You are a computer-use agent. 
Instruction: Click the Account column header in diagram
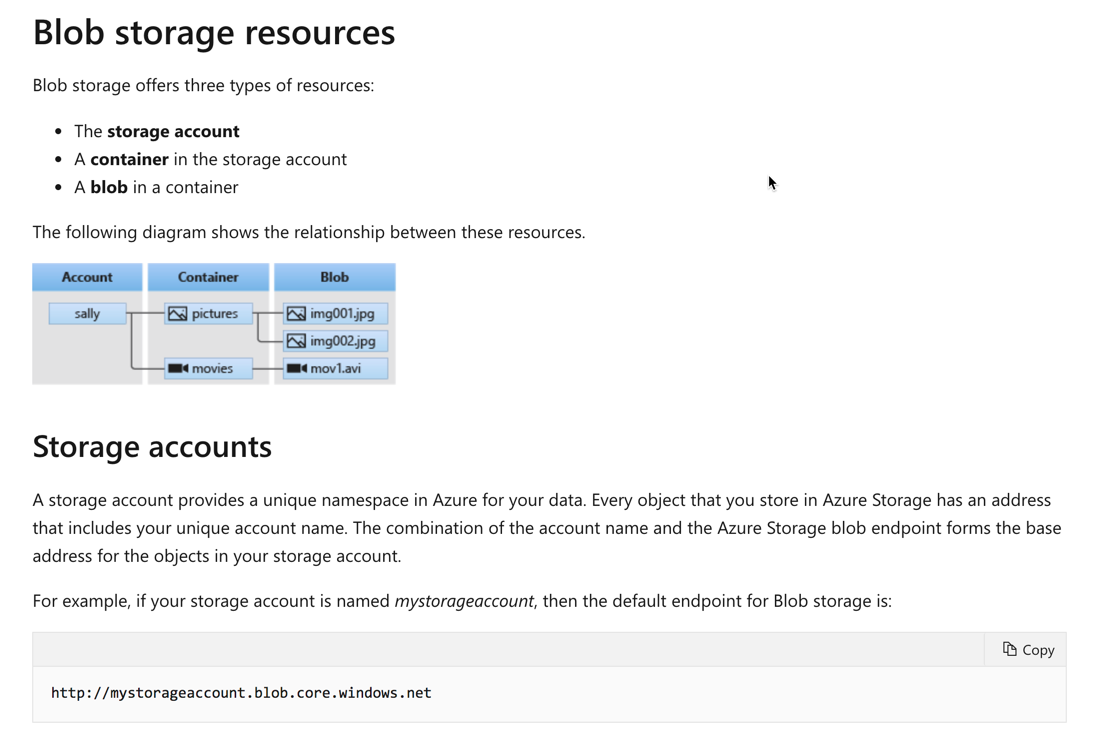tap(87, 277)
